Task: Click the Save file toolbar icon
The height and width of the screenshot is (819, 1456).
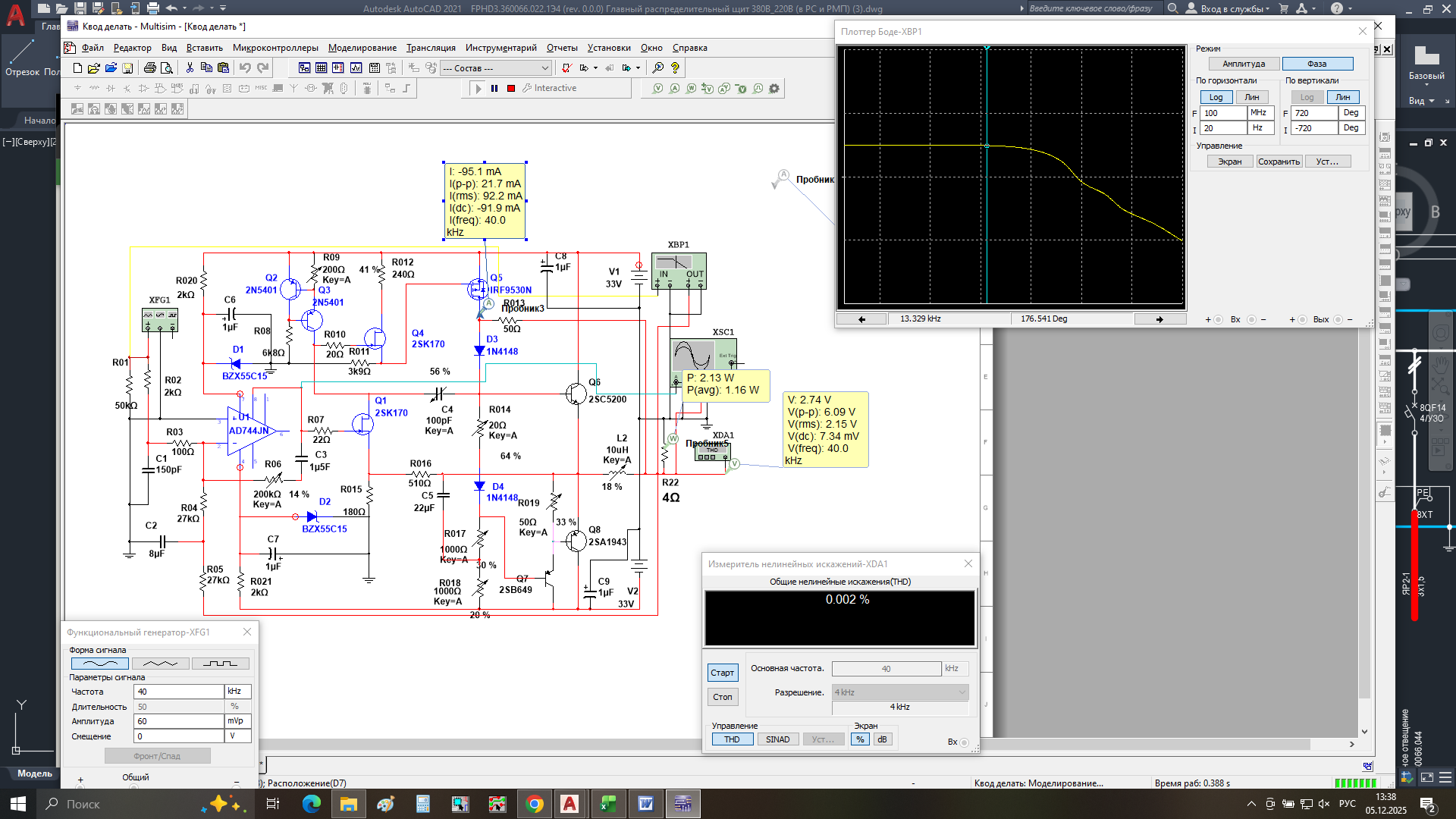Action: [x=127, y=68]
